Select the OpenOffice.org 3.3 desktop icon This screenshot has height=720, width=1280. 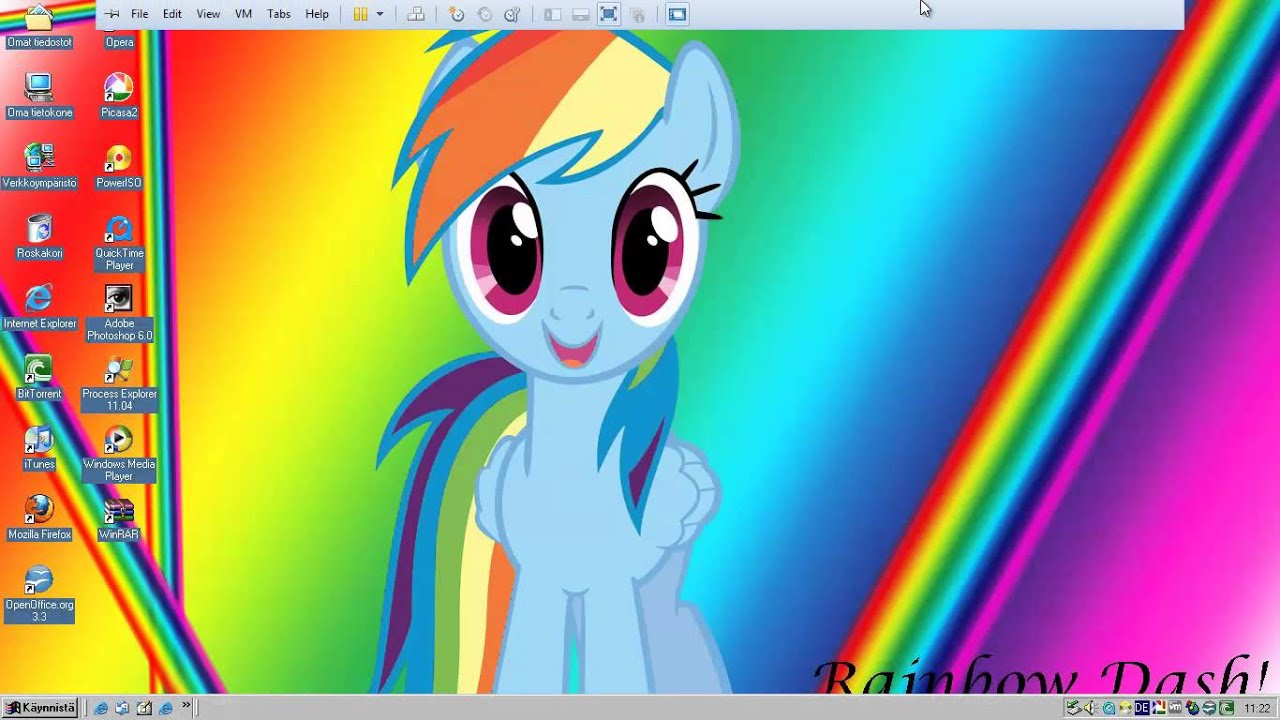click(39, 594)
